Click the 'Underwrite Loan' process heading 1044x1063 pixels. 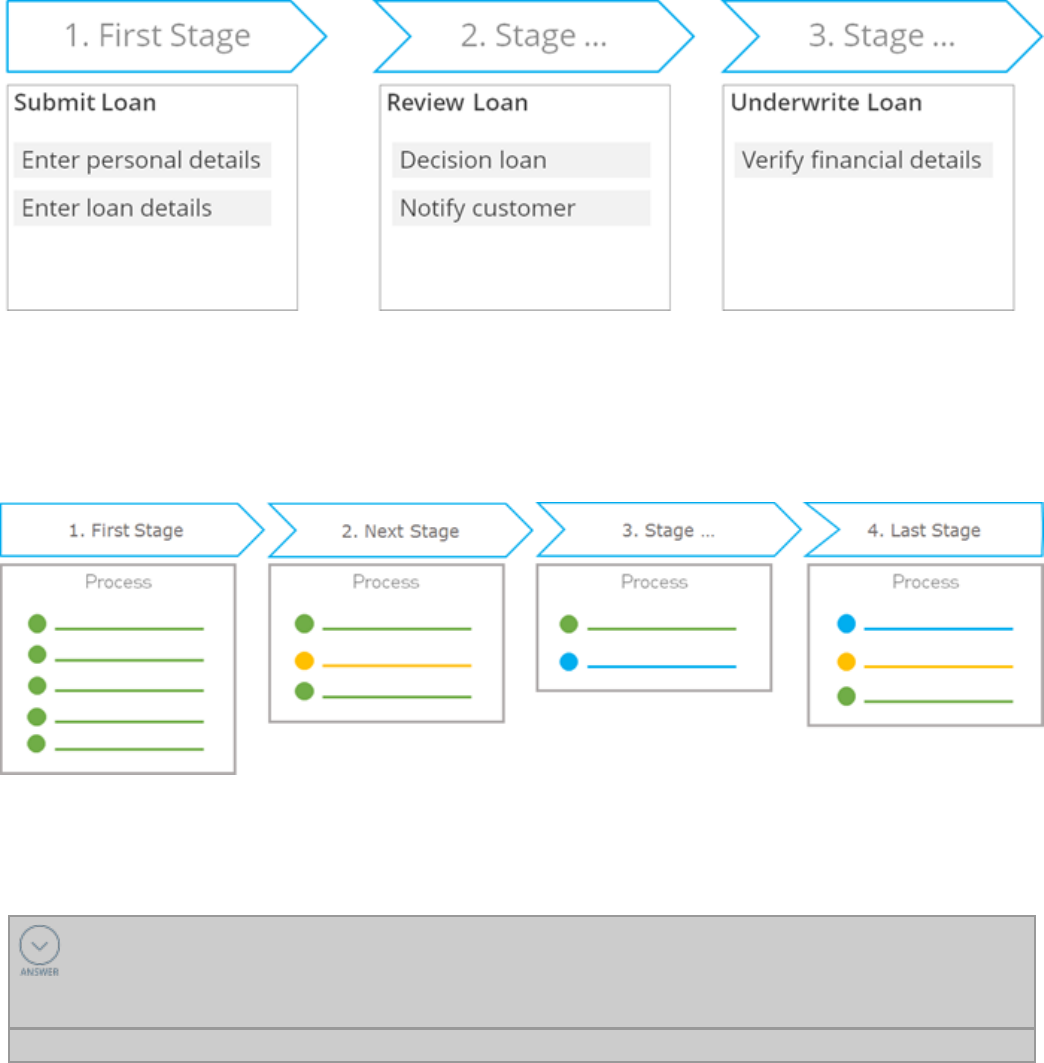click(x=826, y=102)
